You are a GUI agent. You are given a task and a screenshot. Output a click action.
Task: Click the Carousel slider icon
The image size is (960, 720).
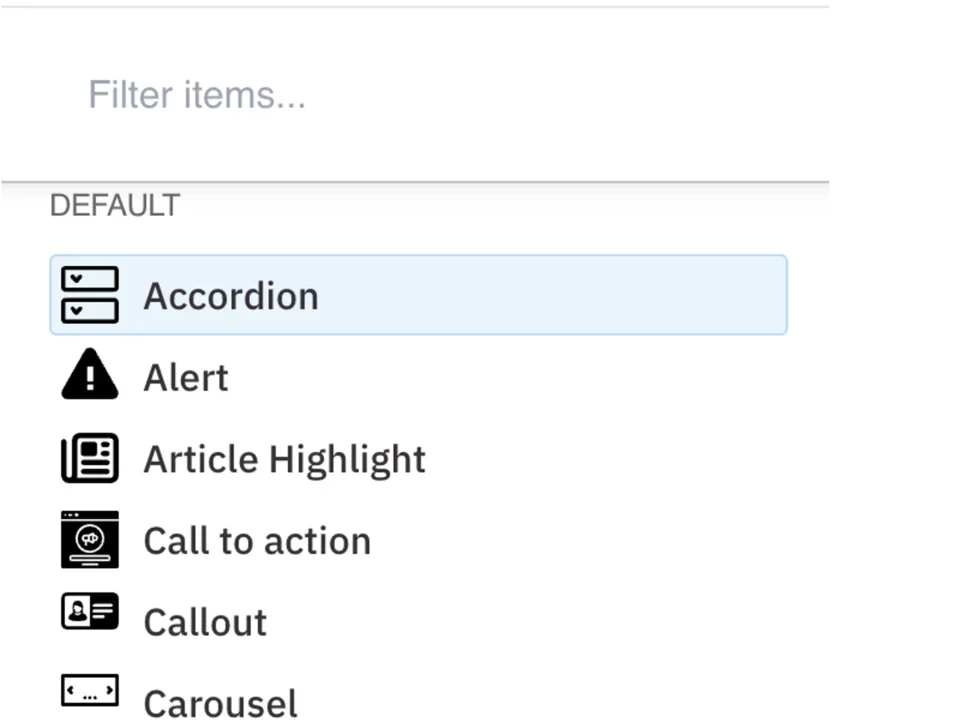90,690
